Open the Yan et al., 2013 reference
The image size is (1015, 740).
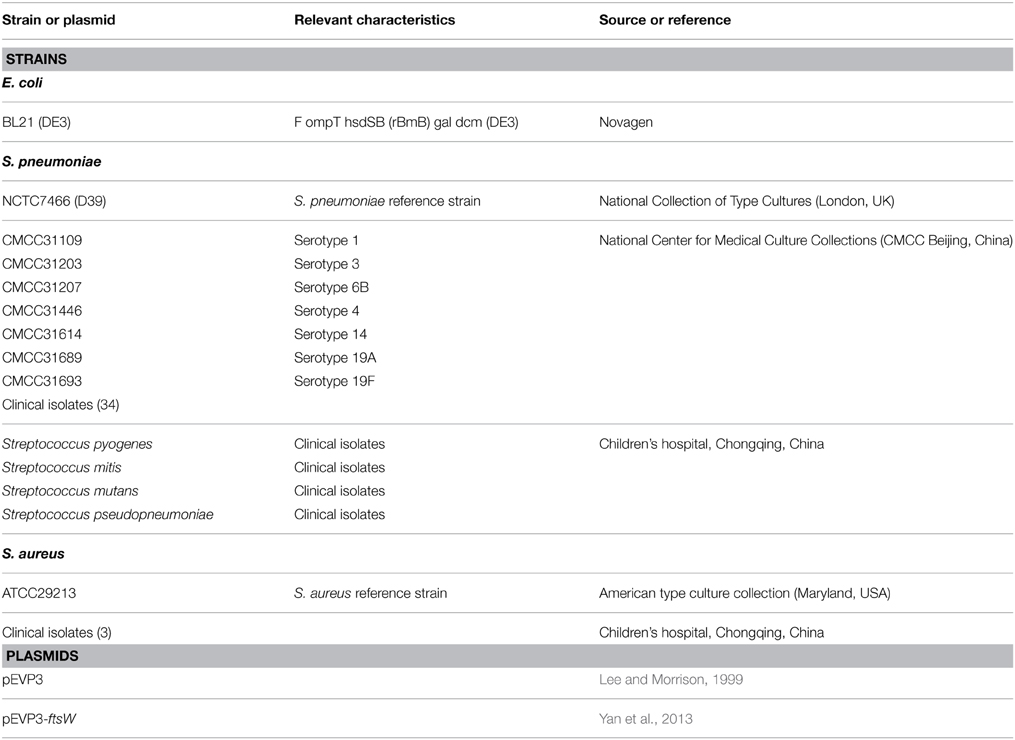click(x=645, y=719)
